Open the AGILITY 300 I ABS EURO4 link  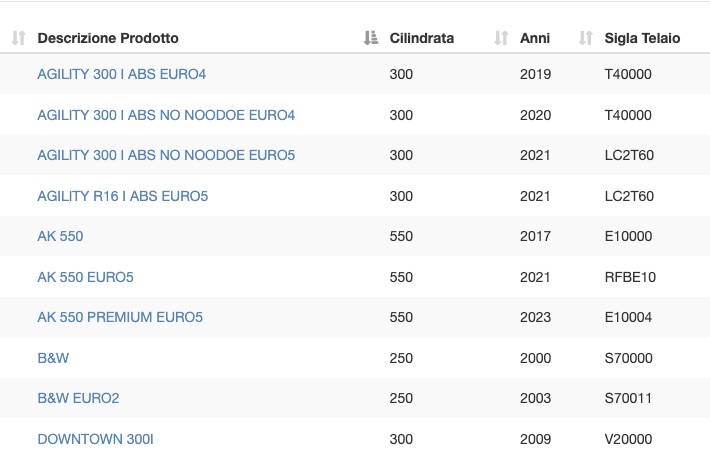[x=122, y=74]
